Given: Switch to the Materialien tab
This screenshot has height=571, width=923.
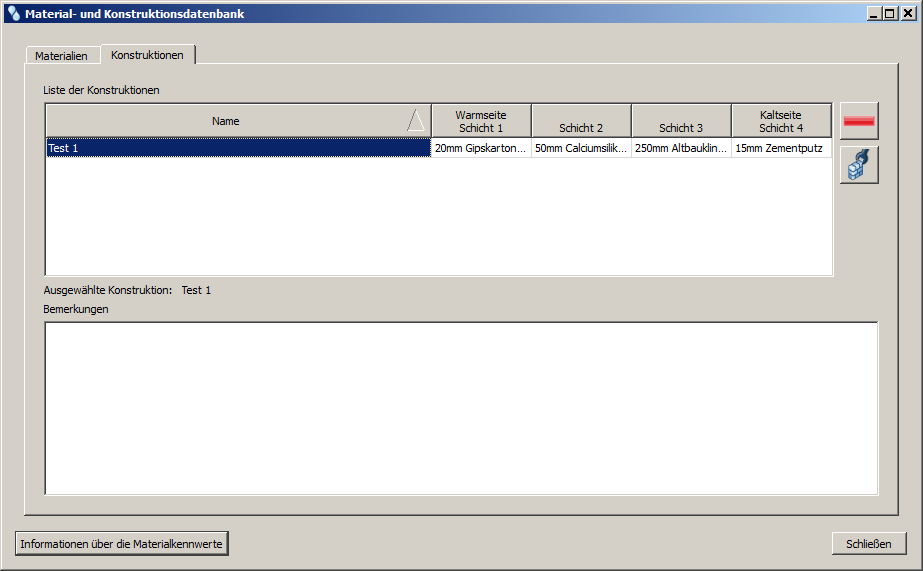Looking at the screenshot, I should (x=61, y=56).
